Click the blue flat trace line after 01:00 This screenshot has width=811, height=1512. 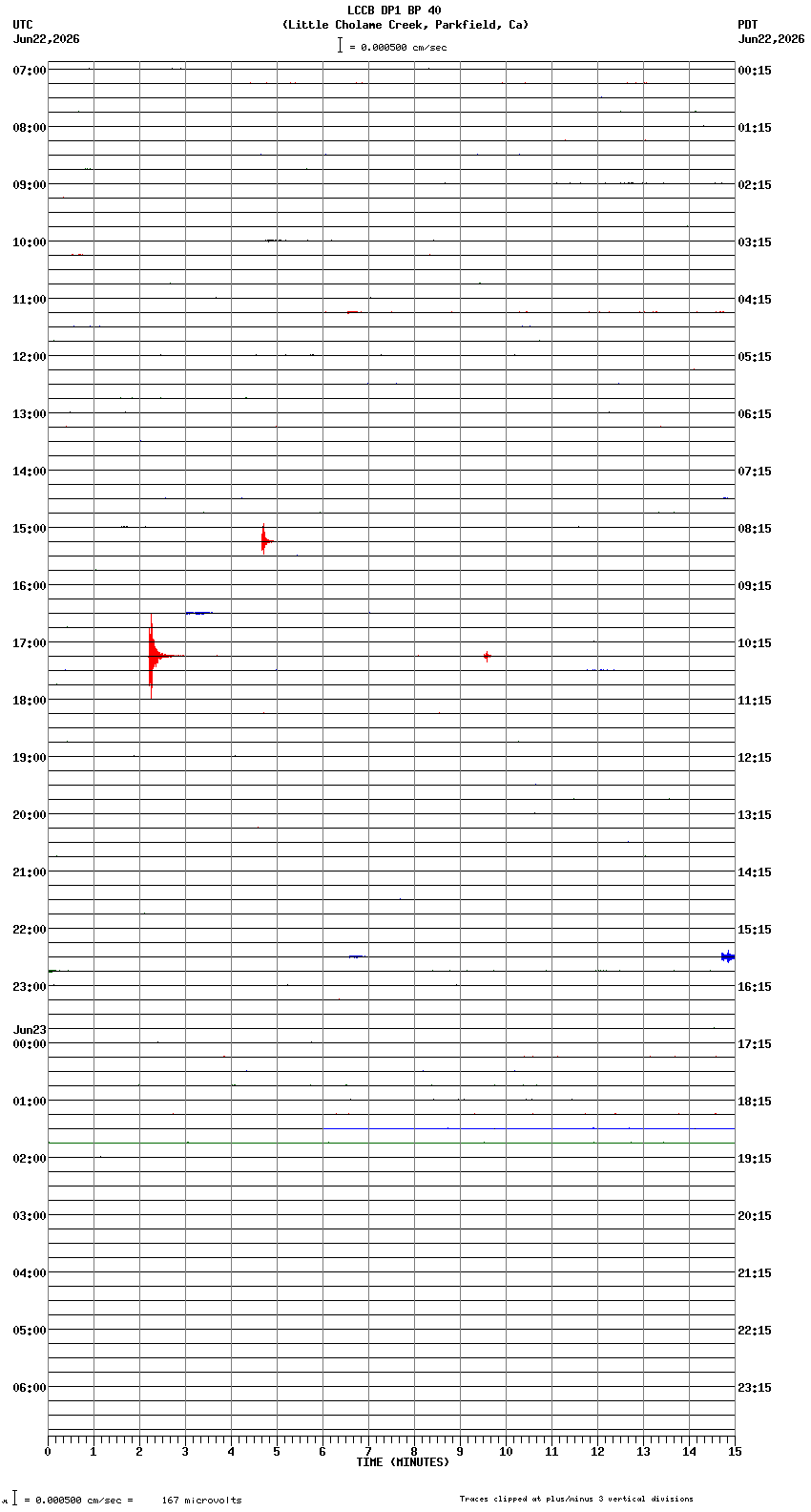[529, 1128]
